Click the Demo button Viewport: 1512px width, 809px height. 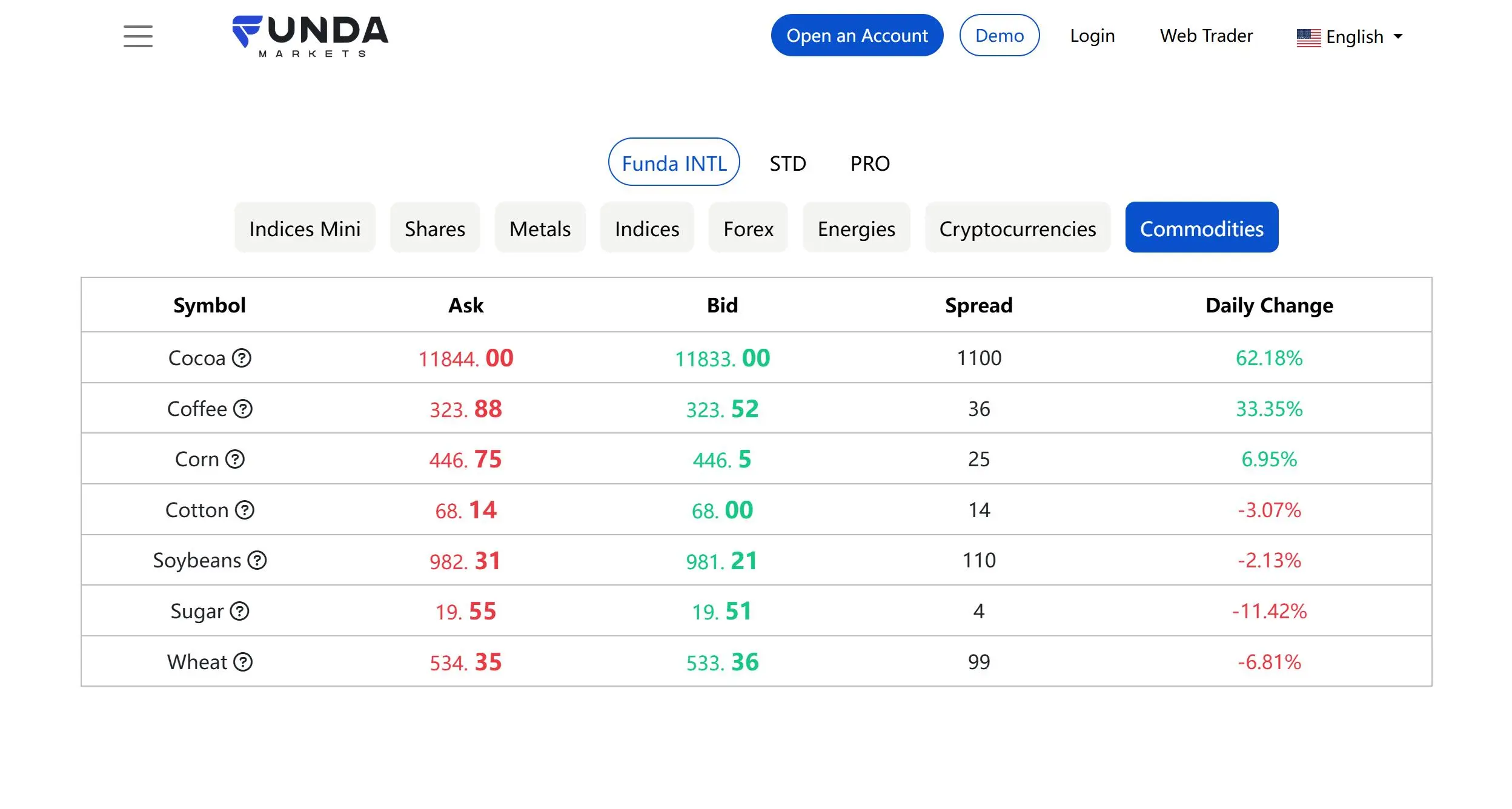(x=1000, y=35)
